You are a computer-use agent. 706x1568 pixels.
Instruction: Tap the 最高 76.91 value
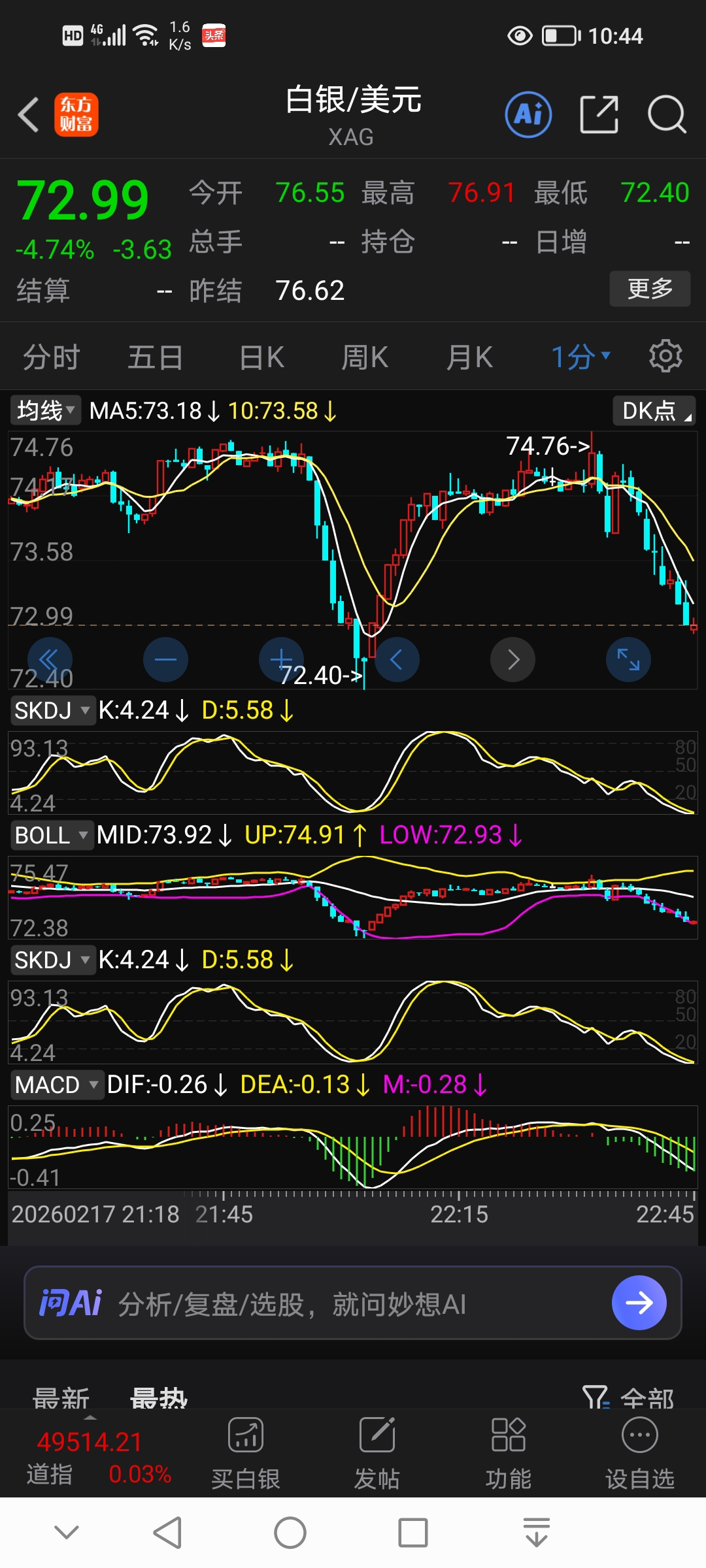coord(482,193)
